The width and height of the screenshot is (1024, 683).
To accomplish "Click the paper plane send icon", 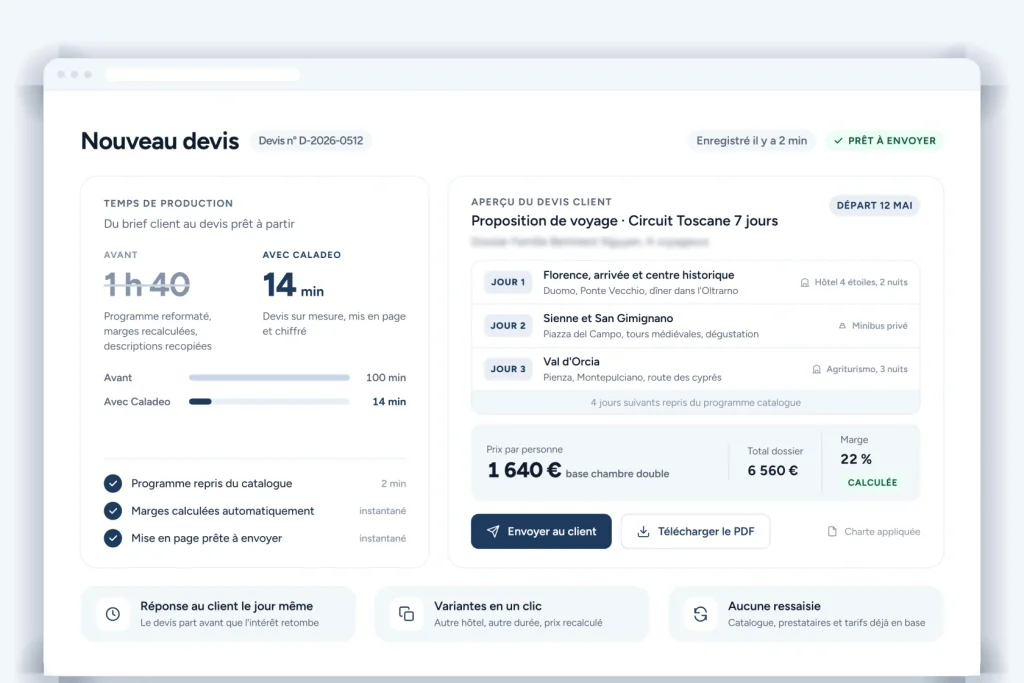I will point(493,532).
